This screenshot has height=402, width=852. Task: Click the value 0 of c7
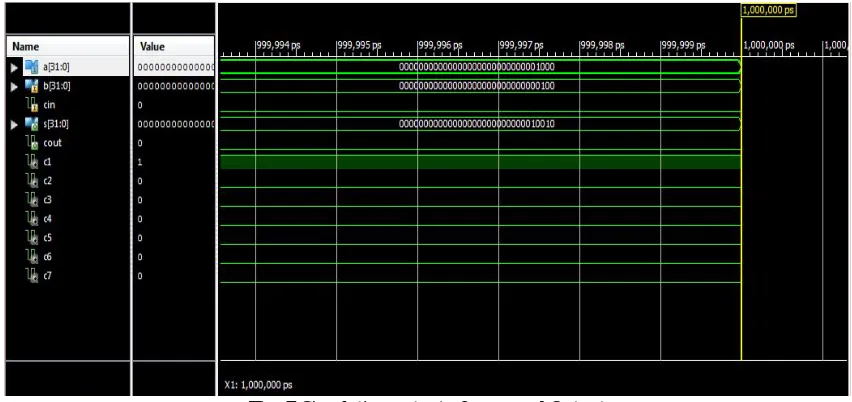click(x=140, y=276)
